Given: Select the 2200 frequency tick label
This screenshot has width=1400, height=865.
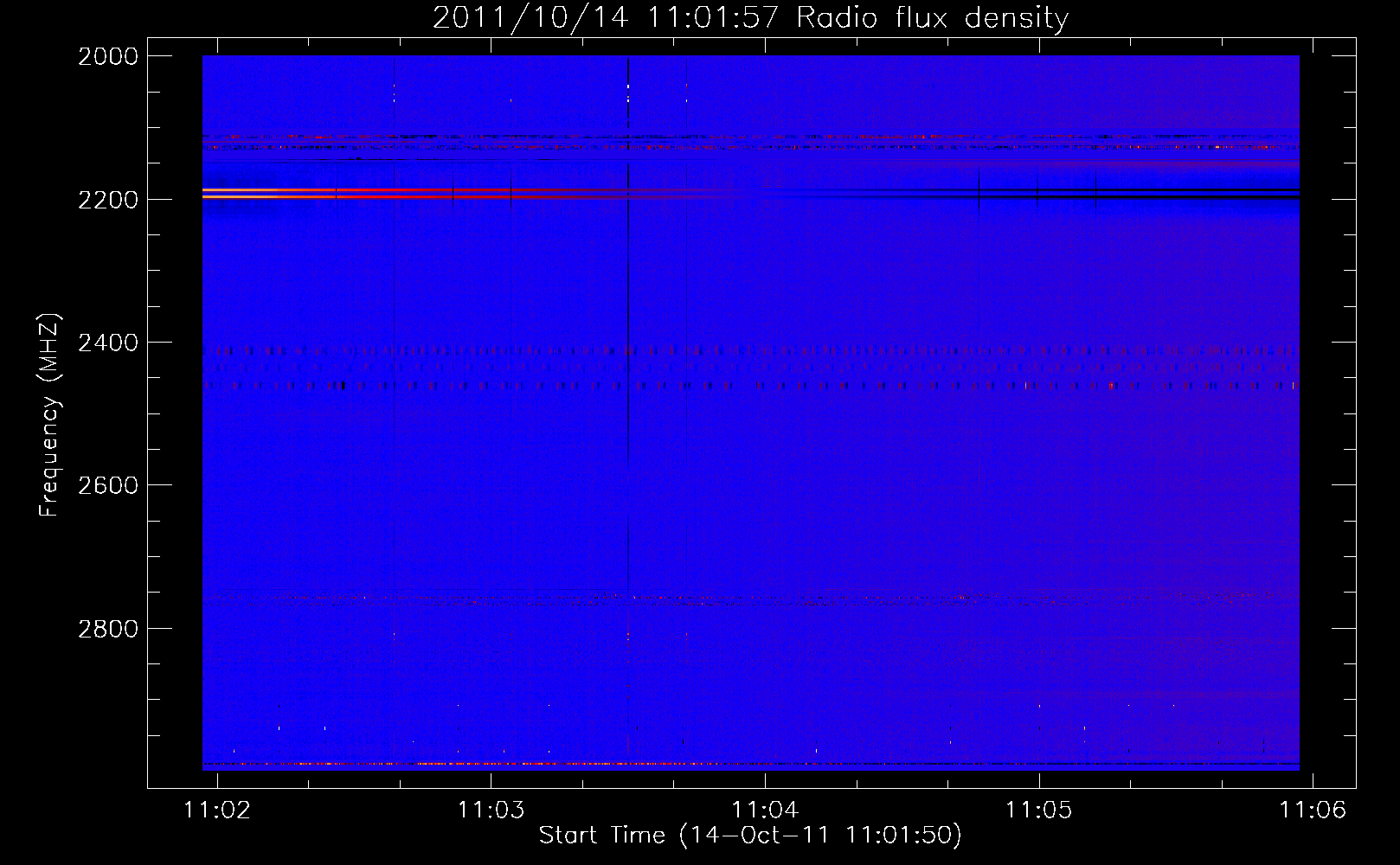Looking at the screenshot, I should pos(108,200).
